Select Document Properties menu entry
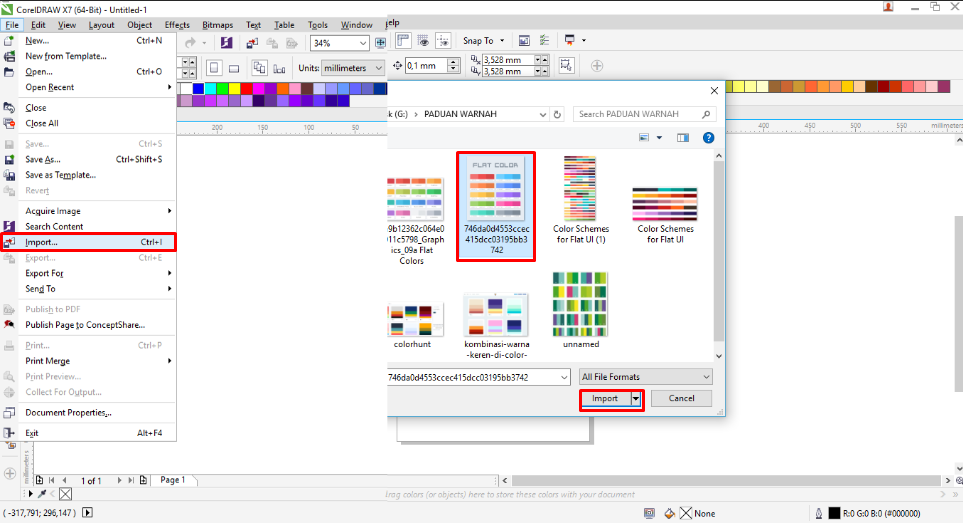The image size is (963, 523). pyautogui.click(x=88, y=413)
